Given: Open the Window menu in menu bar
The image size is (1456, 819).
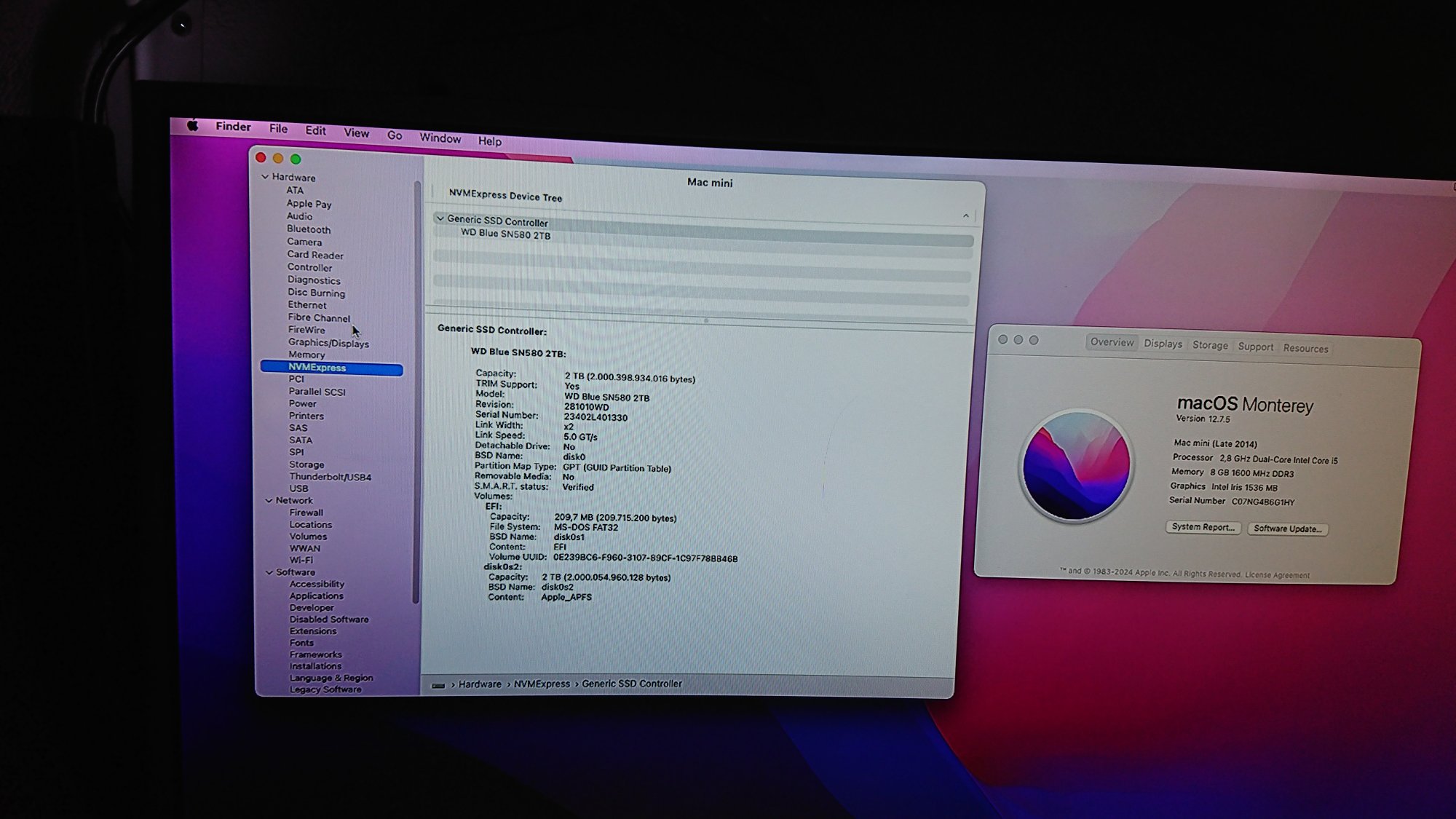Looking at the screenshot, I should click(440, 138).
